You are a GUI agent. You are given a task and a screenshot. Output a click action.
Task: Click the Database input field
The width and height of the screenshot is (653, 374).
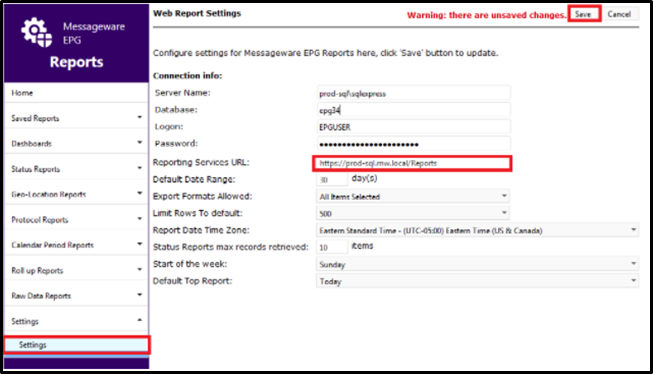point(413,110)
